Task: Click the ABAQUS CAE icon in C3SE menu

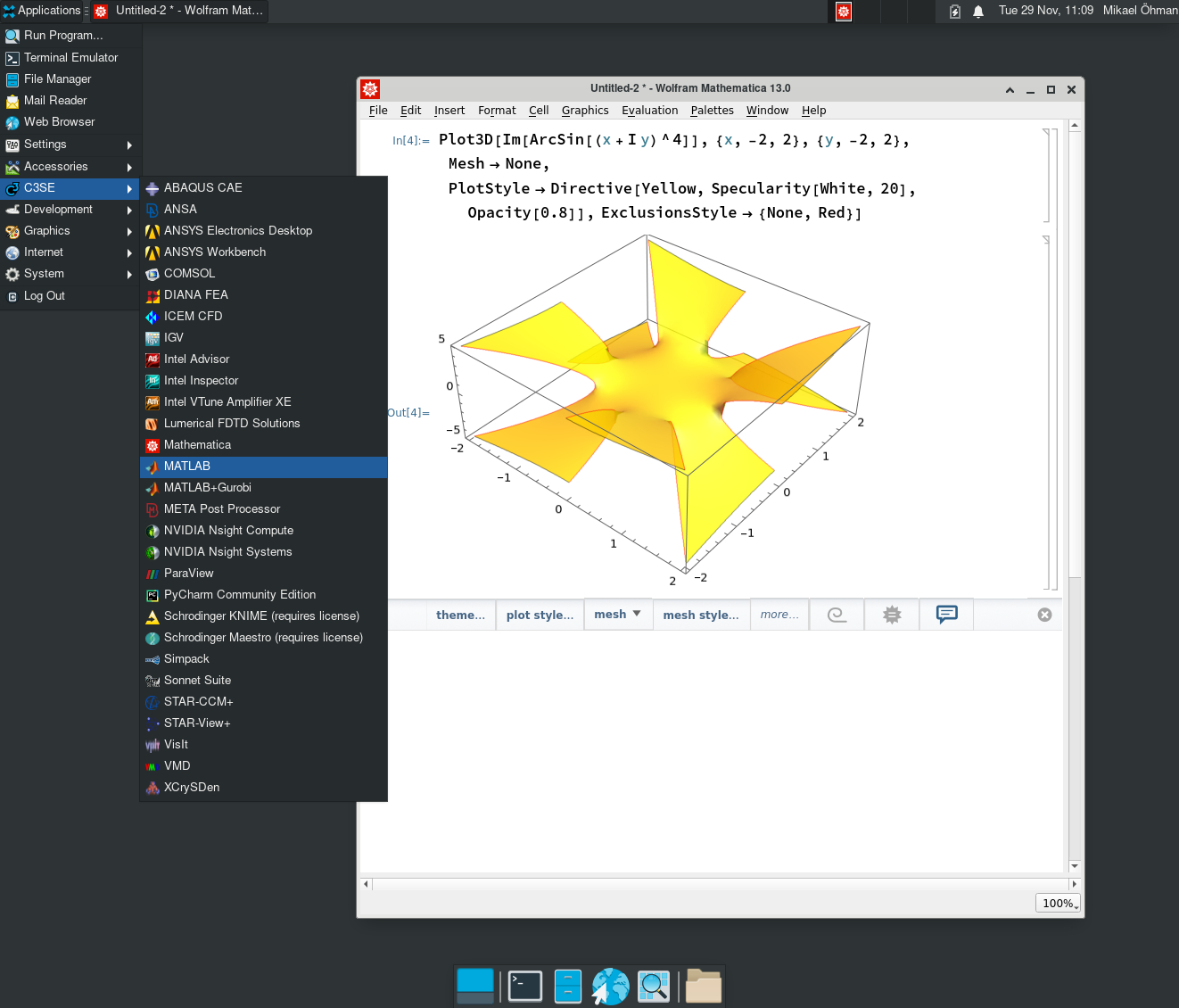Action: (153, 188)
